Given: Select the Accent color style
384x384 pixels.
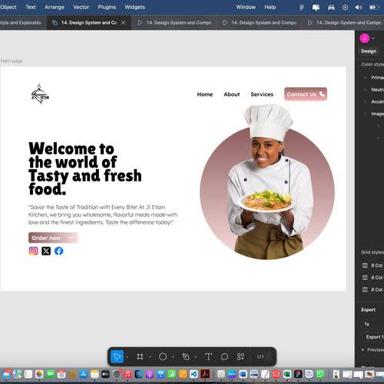Looking at the screenshot, I should [377, 102].
